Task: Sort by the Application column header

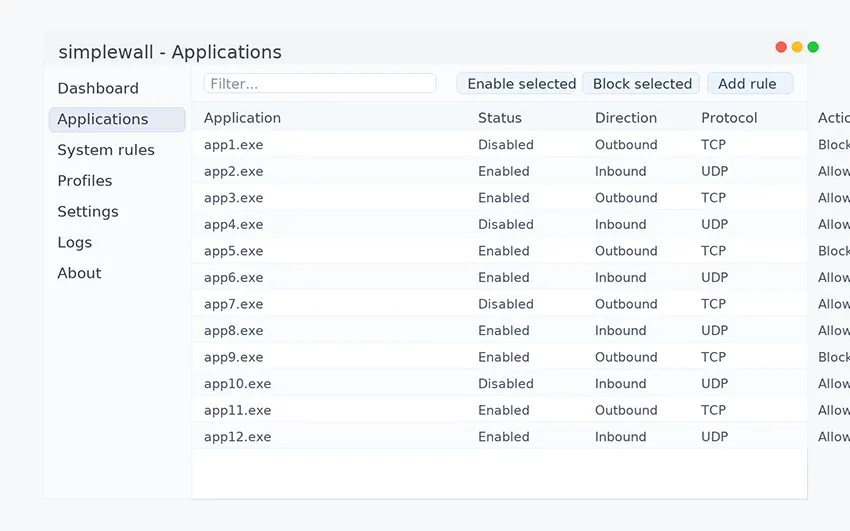Action: [x=242, y=118]
